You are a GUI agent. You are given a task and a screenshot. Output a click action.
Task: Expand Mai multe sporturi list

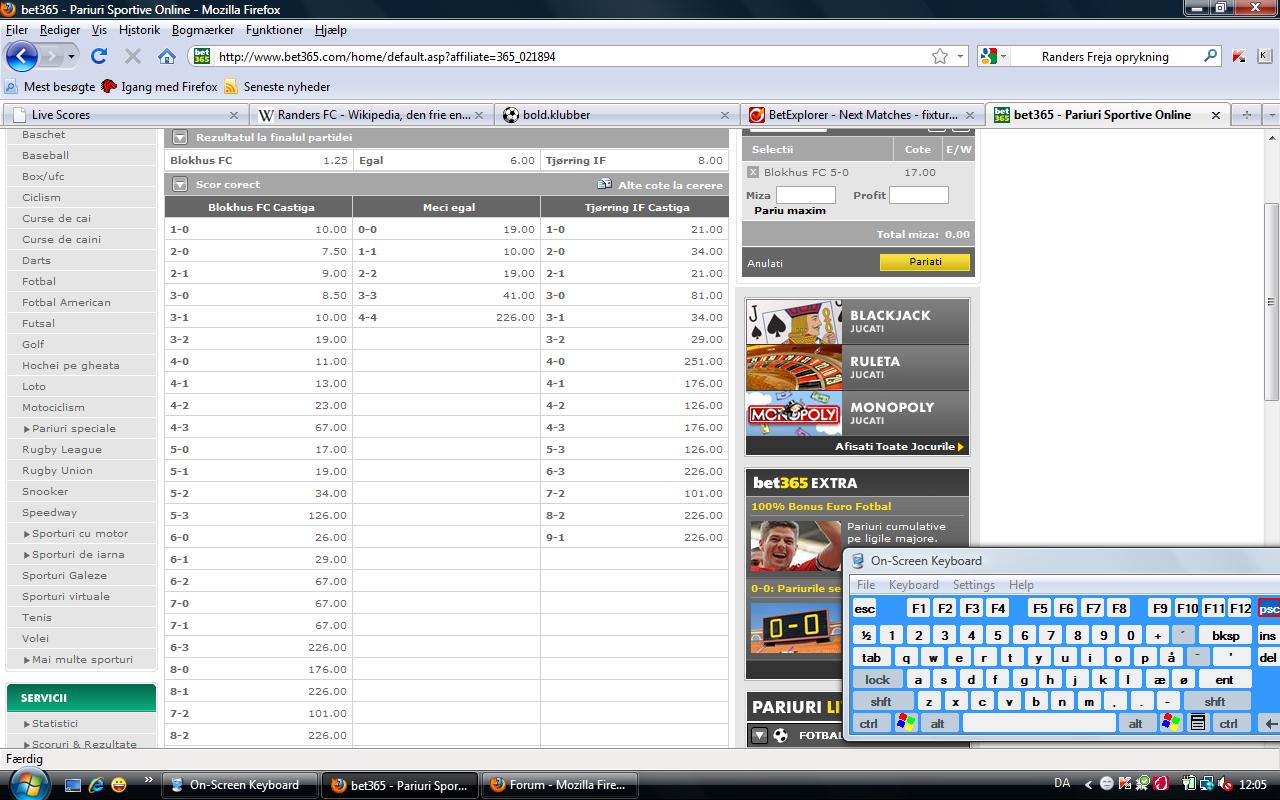(x=78, y=660)
